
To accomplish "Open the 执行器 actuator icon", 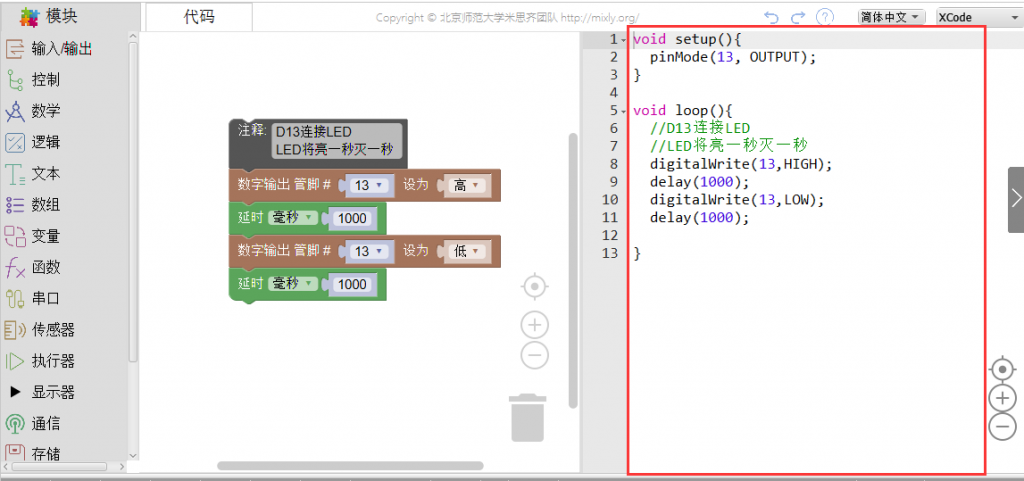I will [15, 361].
